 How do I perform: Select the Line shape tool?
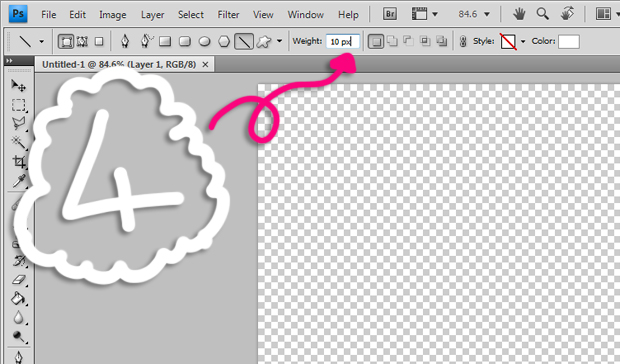coord(244,41)
